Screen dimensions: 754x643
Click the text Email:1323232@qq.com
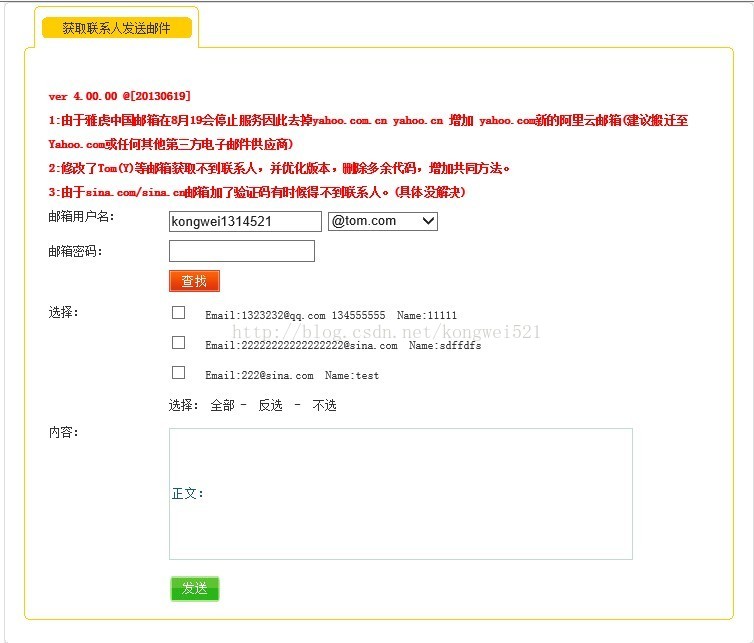pyautogui.click(x=265, y=315)
